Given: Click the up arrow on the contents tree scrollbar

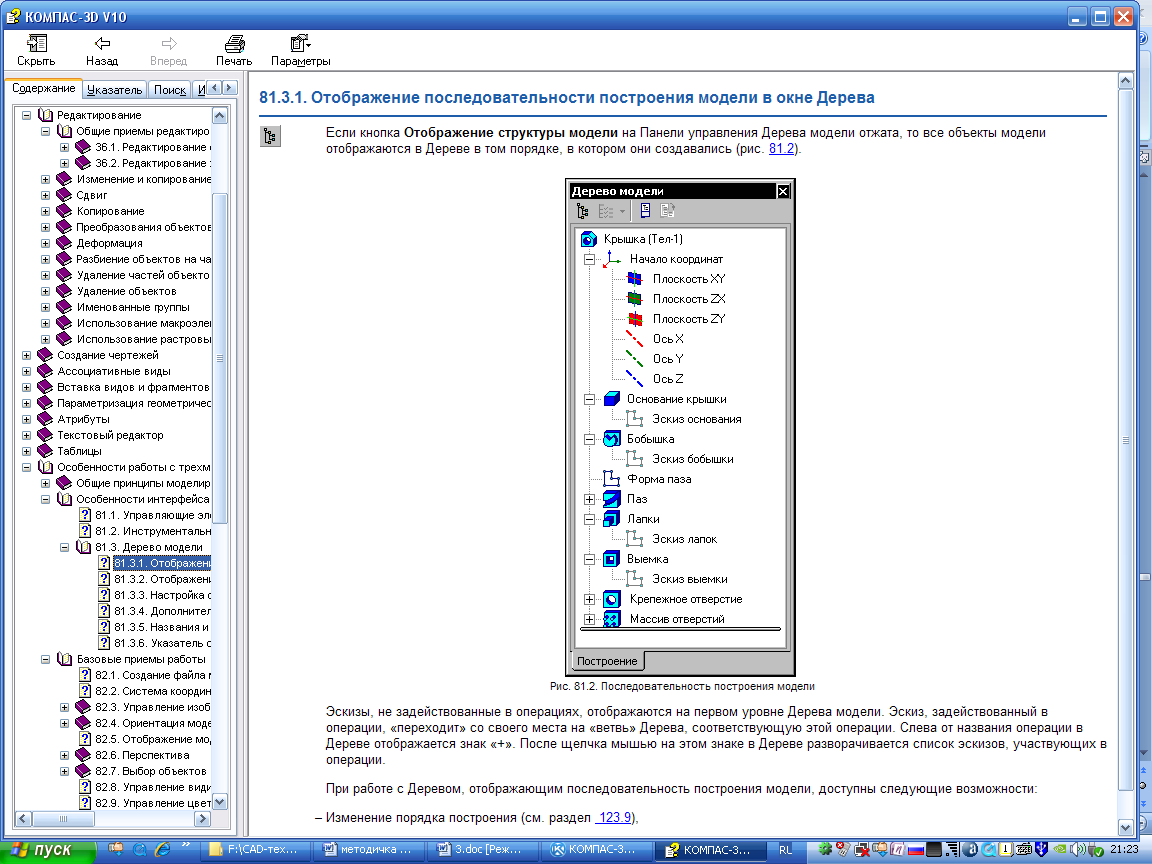Looking at the screenshot, I should coord(220,115).
